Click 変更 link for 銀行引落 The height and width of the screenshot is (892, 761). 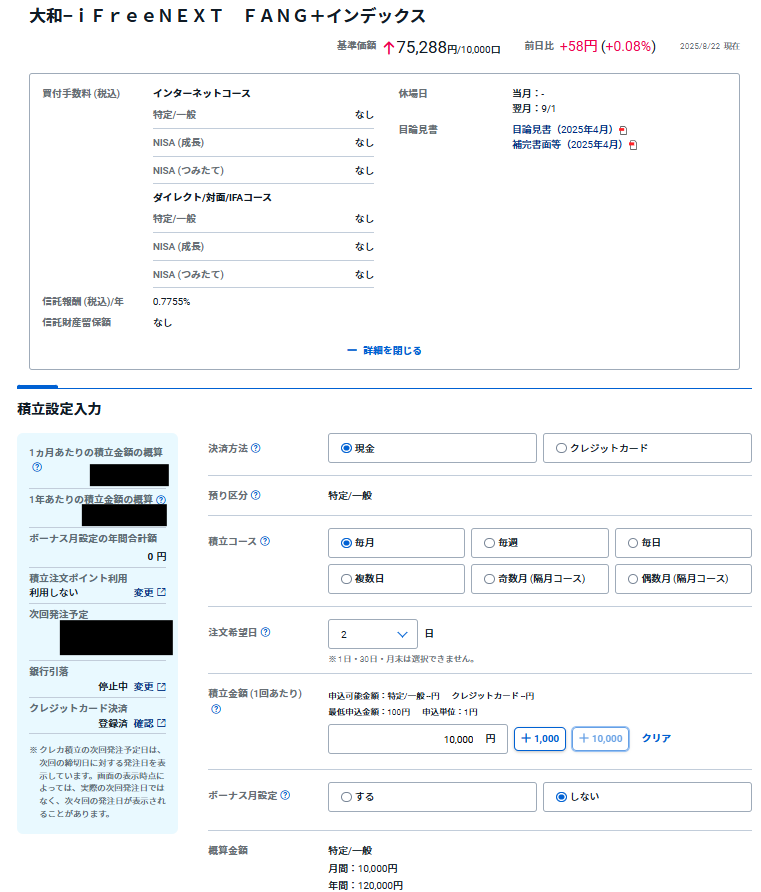coord(143,687)
